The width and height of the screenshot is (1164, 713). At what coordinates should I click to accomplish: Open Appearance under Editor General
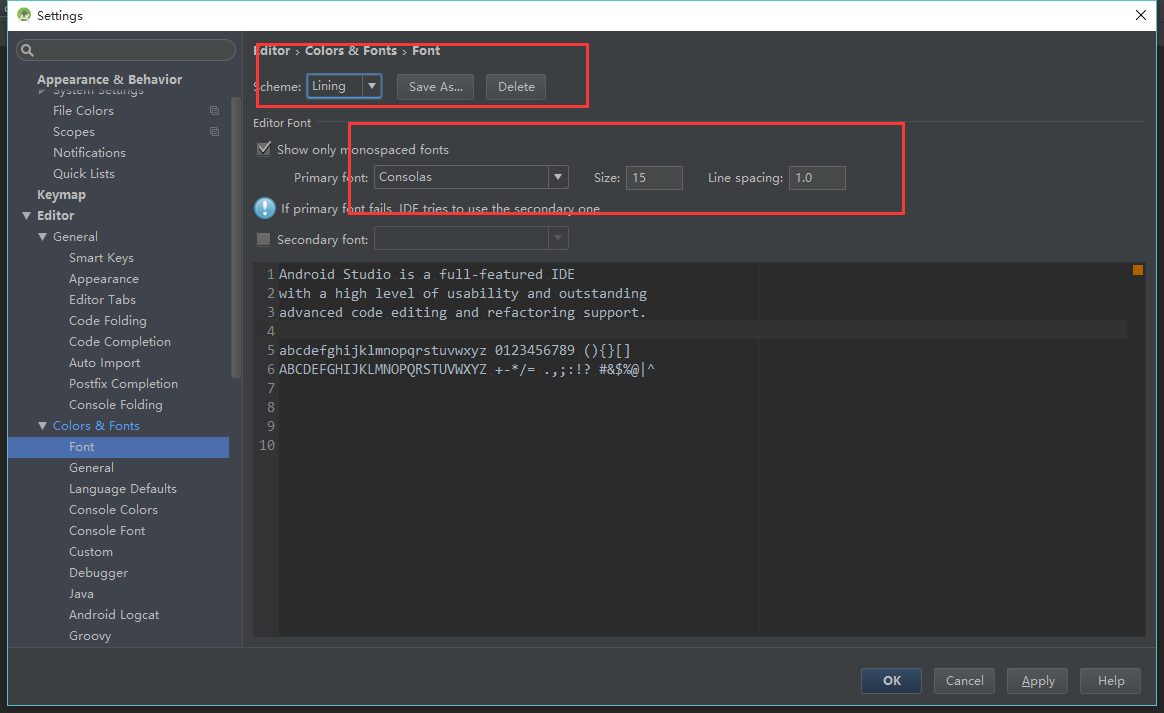click(104, 279)
